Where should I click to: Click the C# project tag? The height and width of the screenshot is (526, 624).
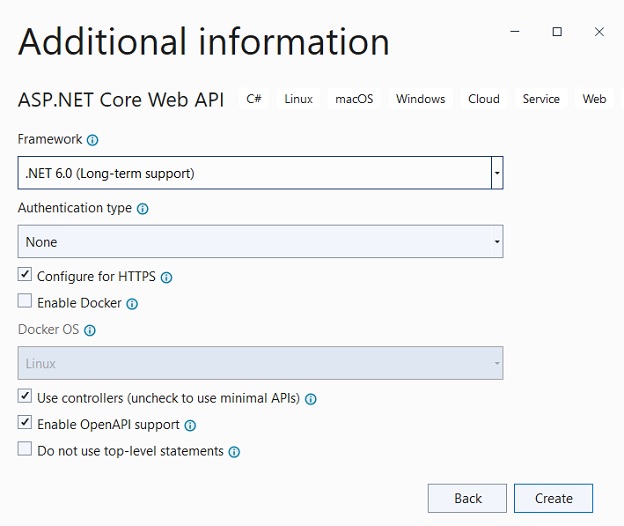coord(254,99)
